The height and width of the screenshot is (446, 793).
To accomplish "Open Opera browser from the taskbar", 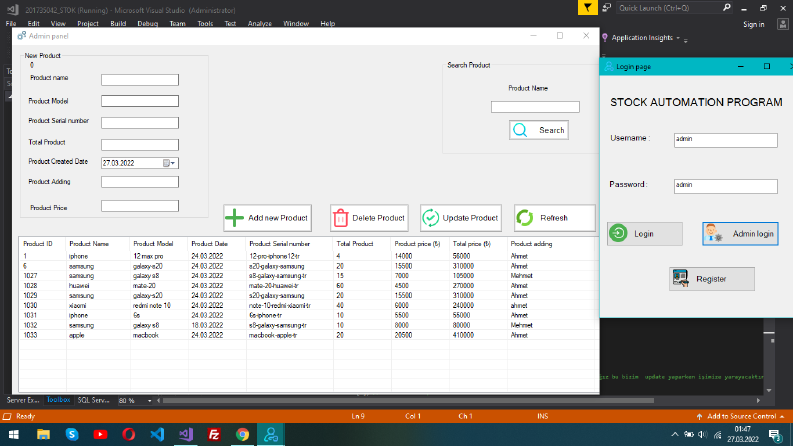I will [x=128, y=434].
